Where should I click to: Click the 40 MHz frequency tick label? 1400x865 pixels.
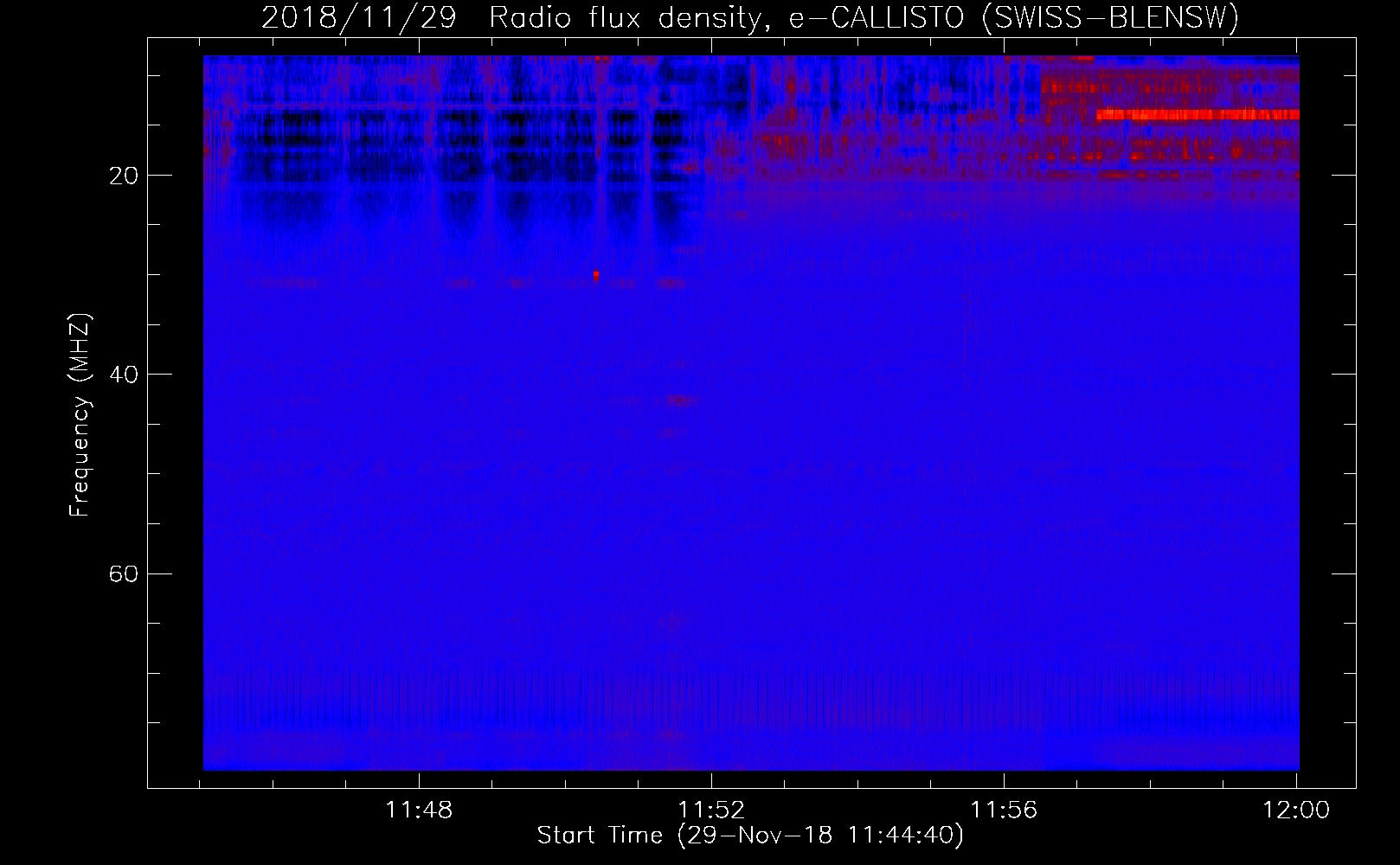point(124,375)
